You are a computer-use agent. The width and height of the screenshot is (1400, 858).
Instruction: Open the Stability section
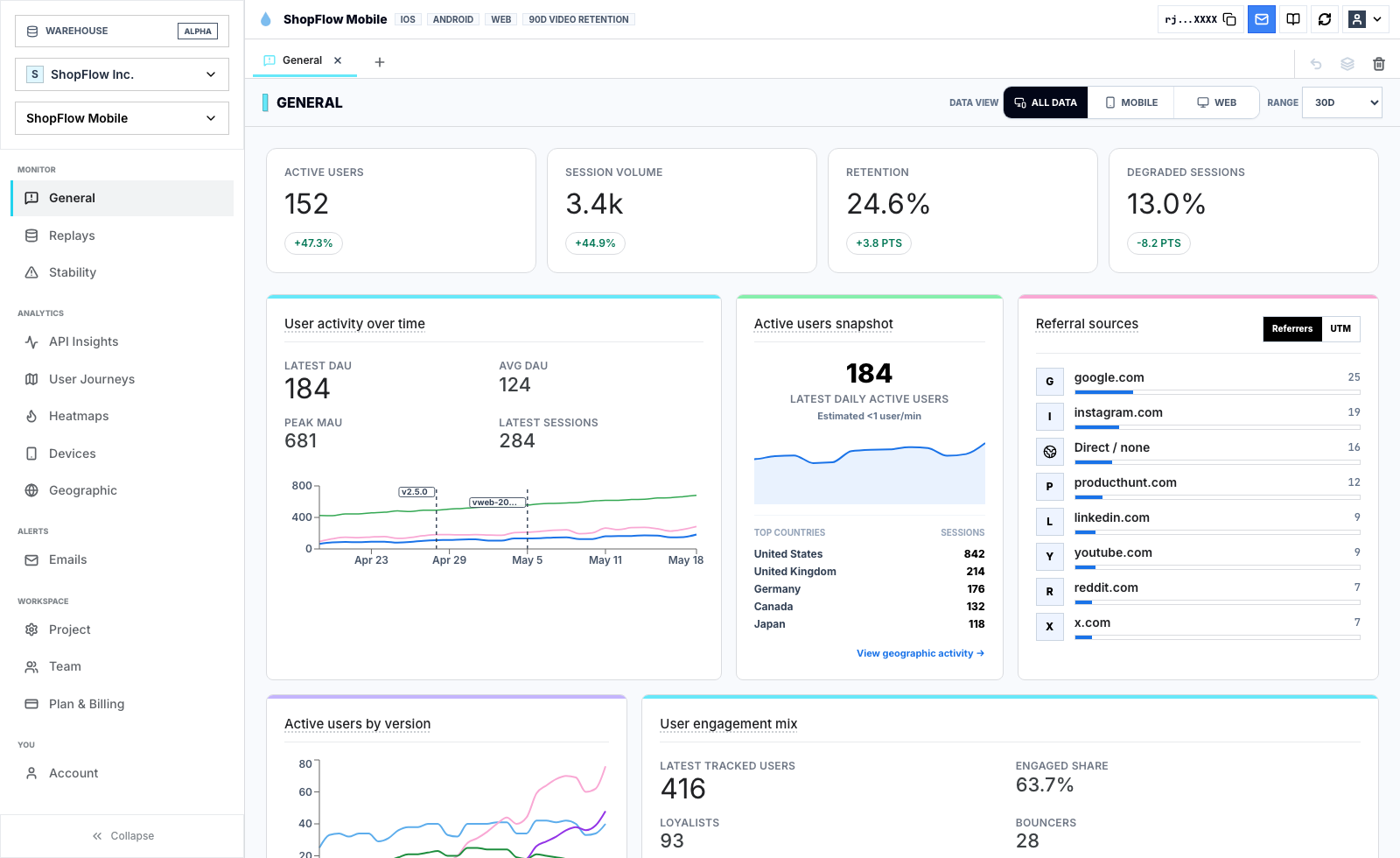122,272
